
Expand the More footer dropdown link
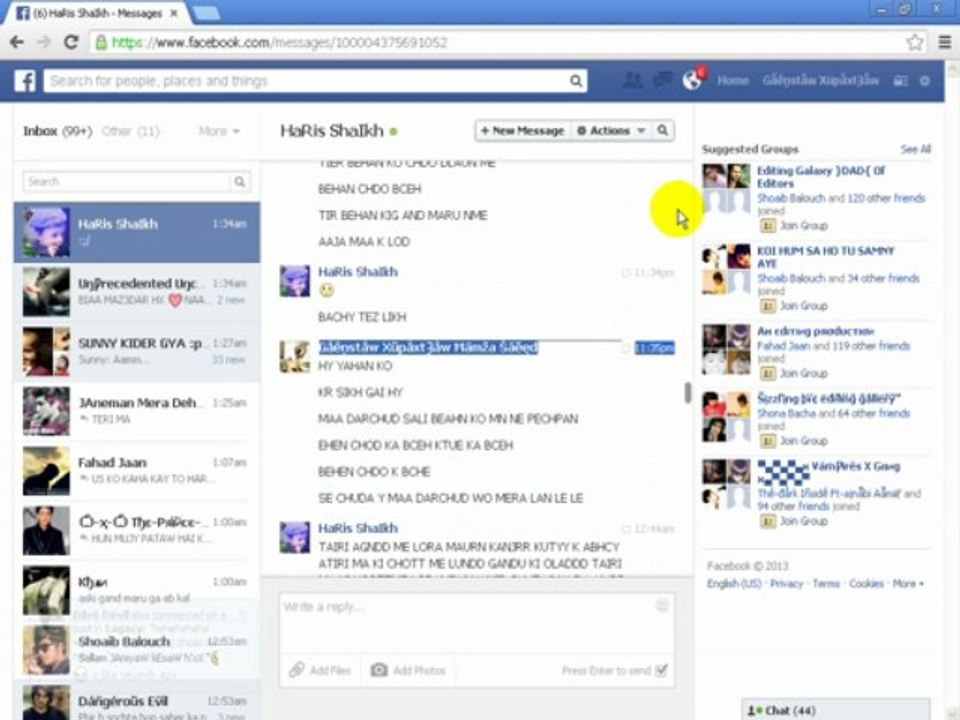(907, 583)
